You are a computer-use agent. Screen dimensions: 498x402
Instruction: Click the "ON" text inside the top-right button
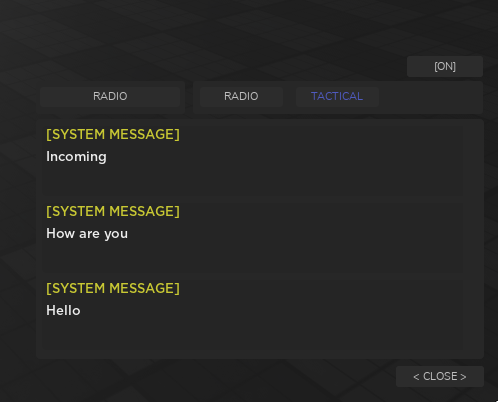coord(445,66)
